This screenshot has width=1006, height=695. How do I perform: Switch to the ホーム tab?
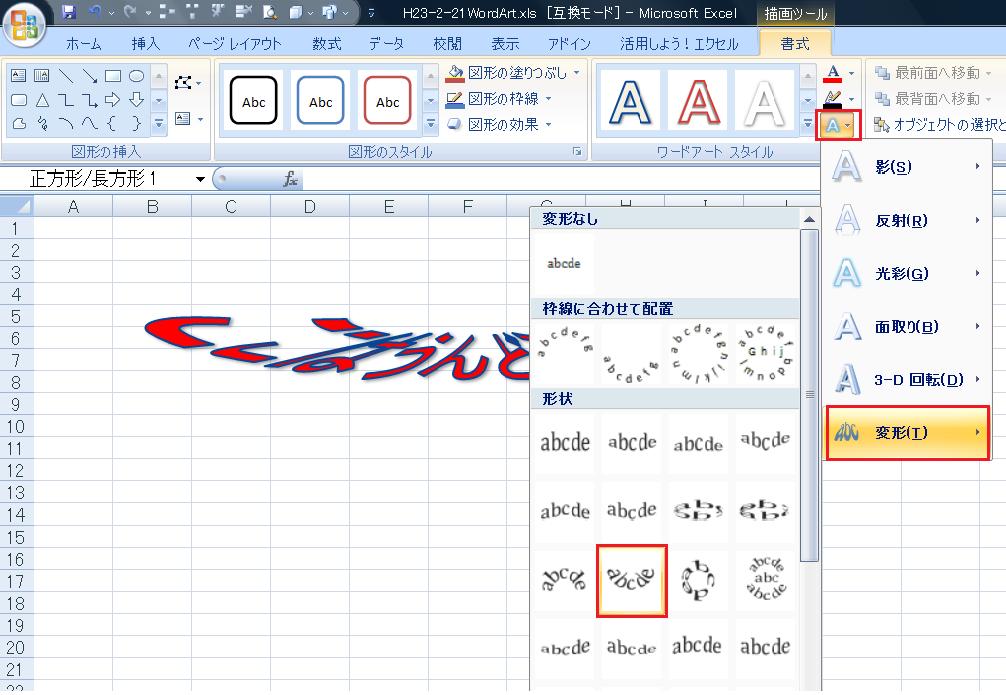pos(83,44)
